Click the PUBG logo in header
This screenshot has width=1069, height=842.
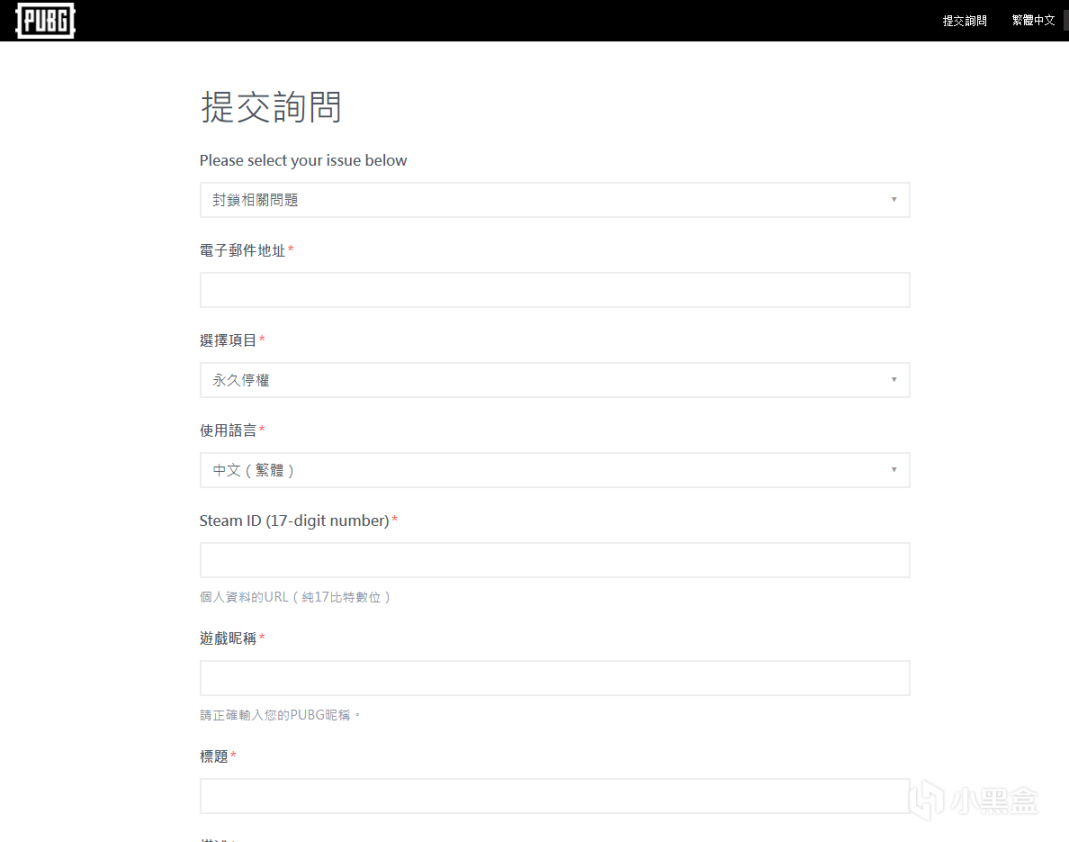[45, 20]
